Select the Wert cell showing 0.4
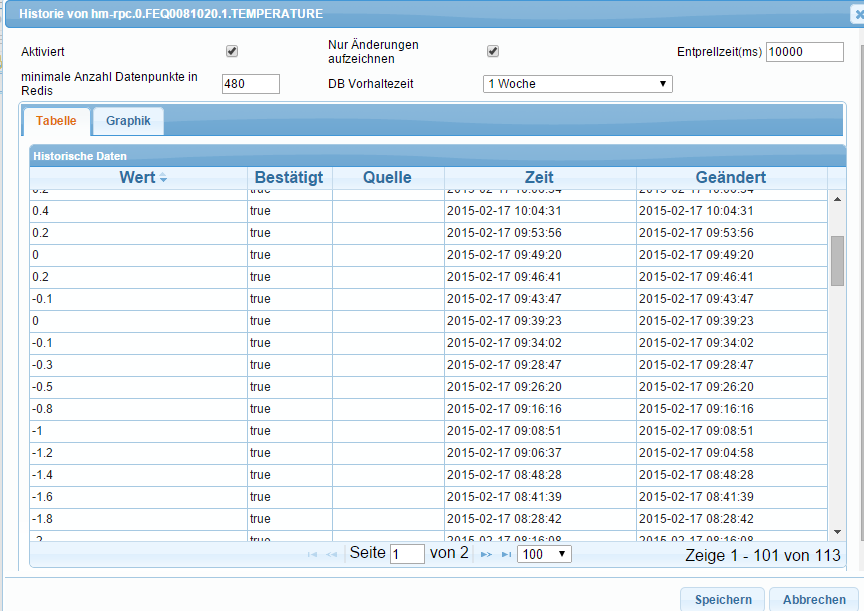This screenshot has width=864, height=611. coord(138,211)
